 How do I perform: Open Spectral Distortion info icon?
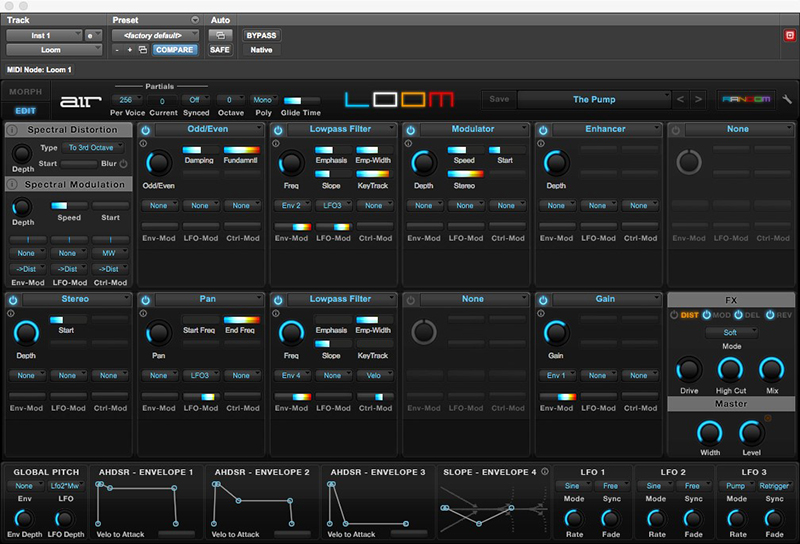[x=12, y=130]
